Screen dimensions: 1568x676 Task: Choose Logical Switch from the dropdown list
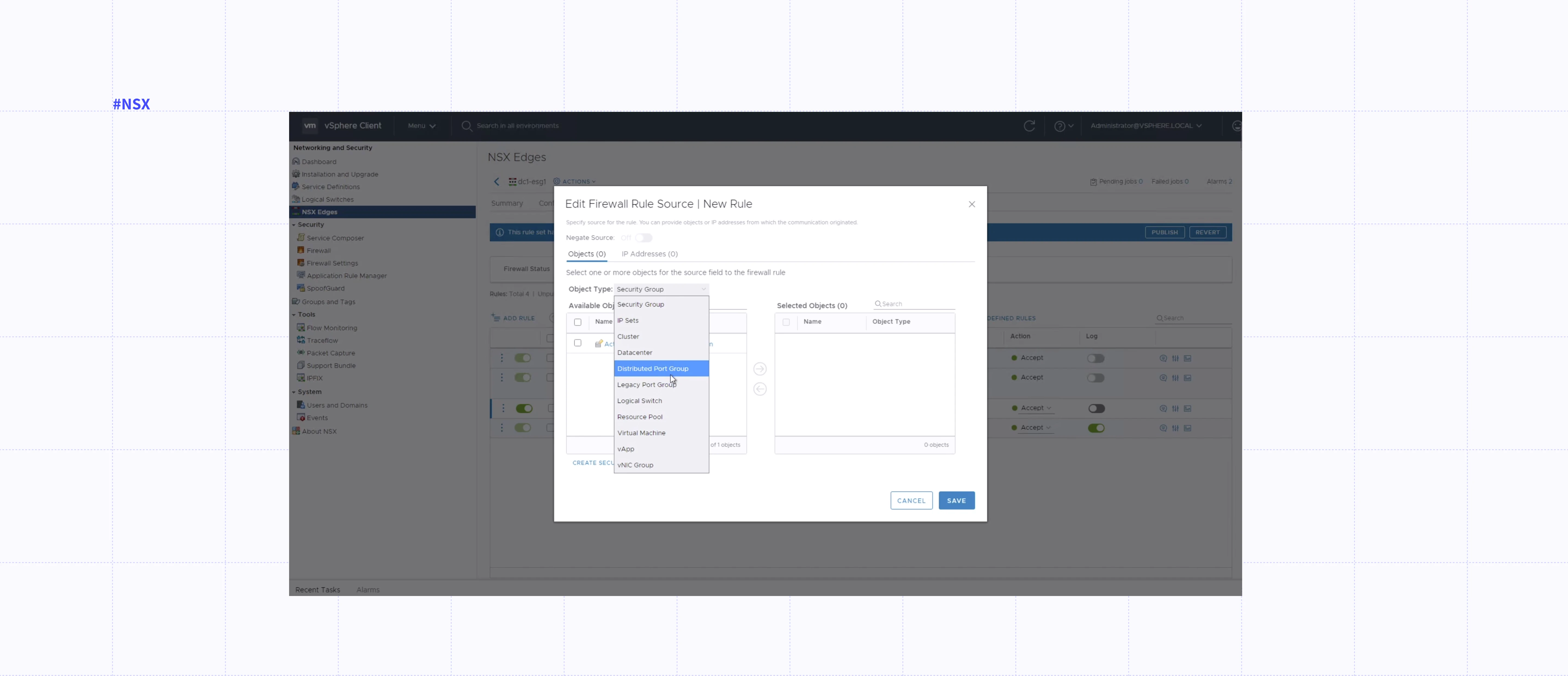click(639, 401)
